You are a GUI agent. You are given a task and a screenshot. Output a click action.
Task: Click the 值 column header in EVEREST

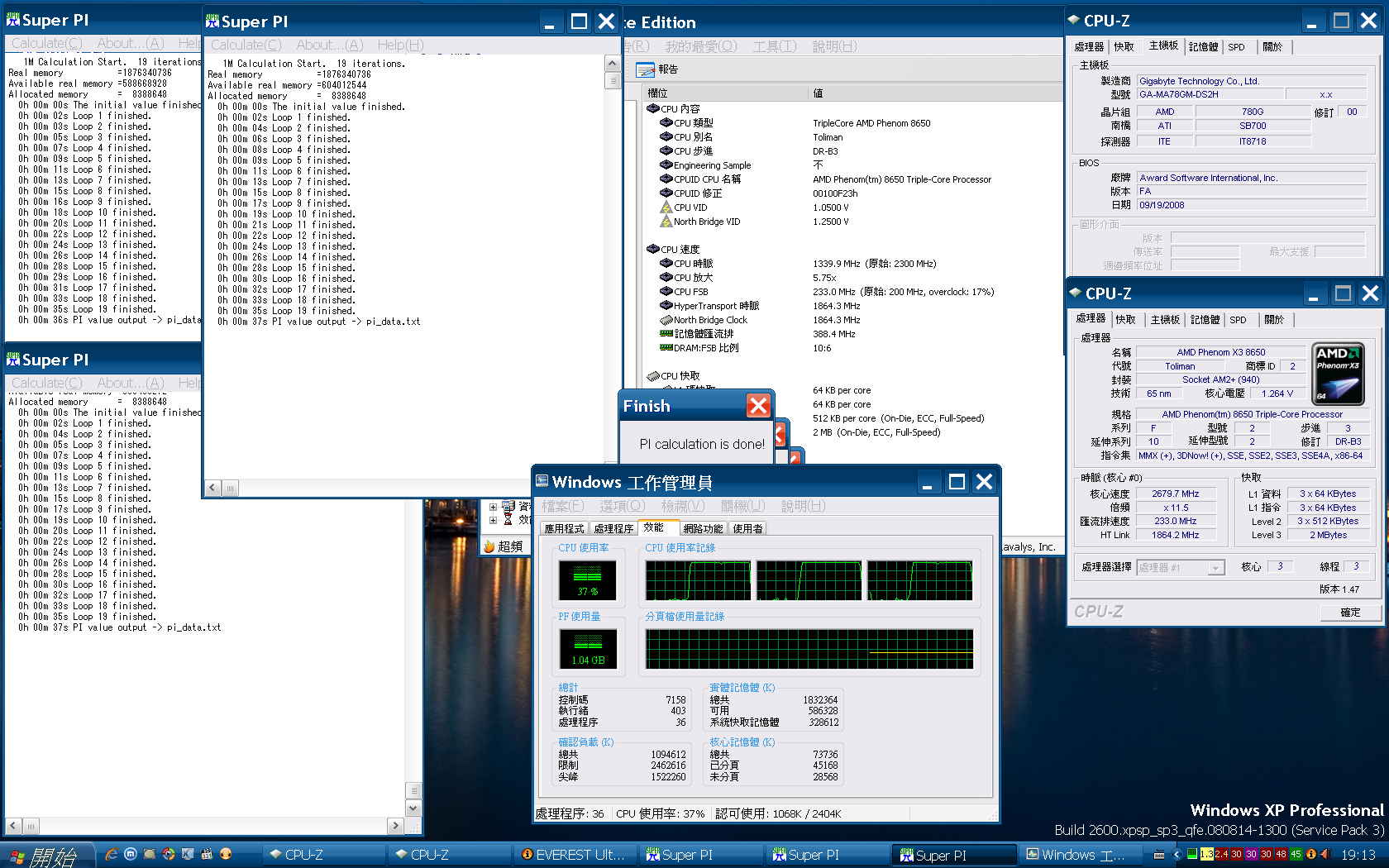click(x=934, y=93)
